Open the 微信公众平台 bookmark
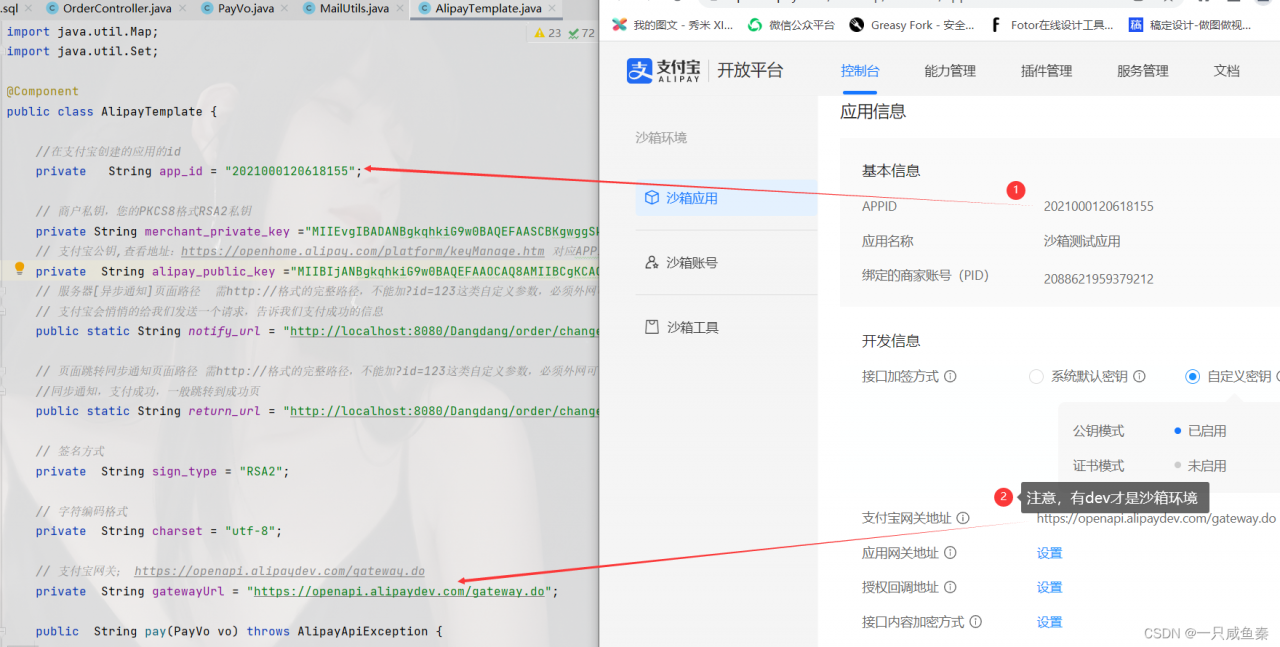The height and width of the screenshot is (647, 1280). coord(791,25)
